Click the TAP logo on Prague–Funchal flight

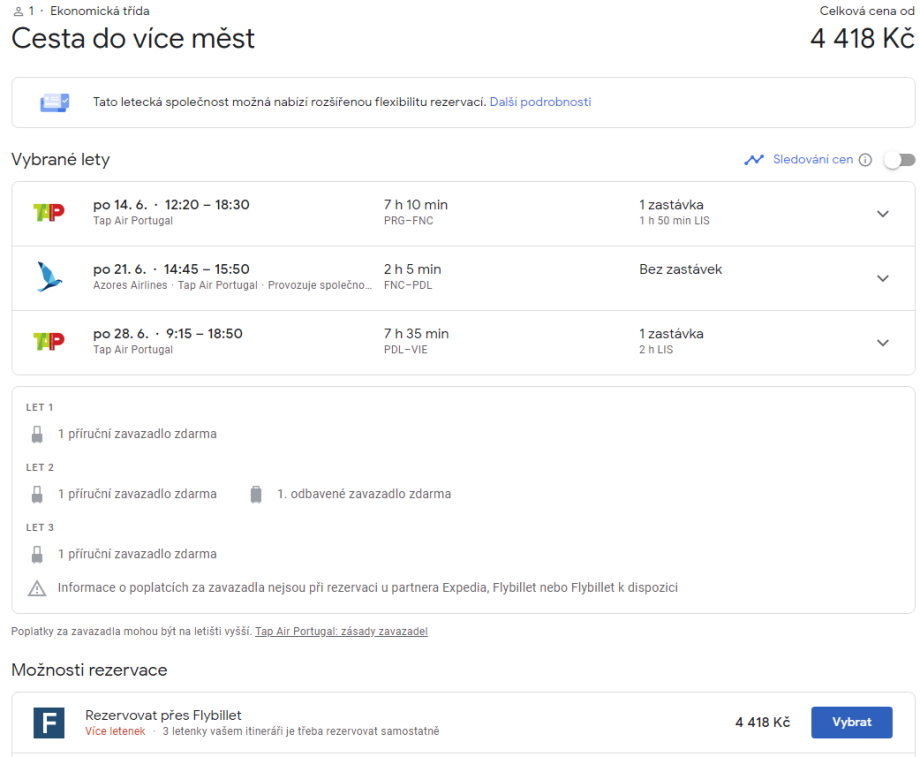(48, 213)
